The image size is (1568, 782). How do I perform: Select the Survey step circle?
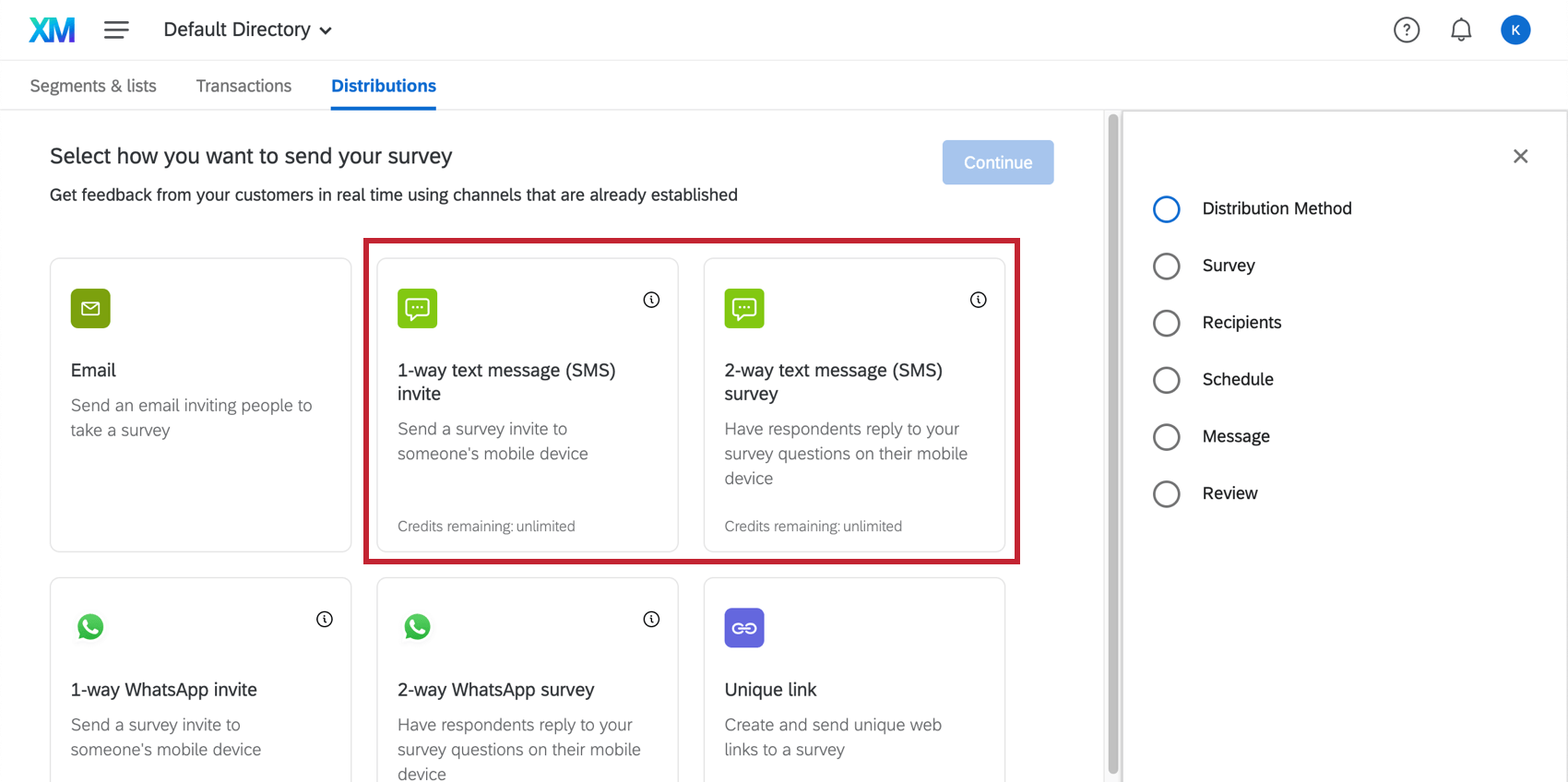tap(1167, 267)
